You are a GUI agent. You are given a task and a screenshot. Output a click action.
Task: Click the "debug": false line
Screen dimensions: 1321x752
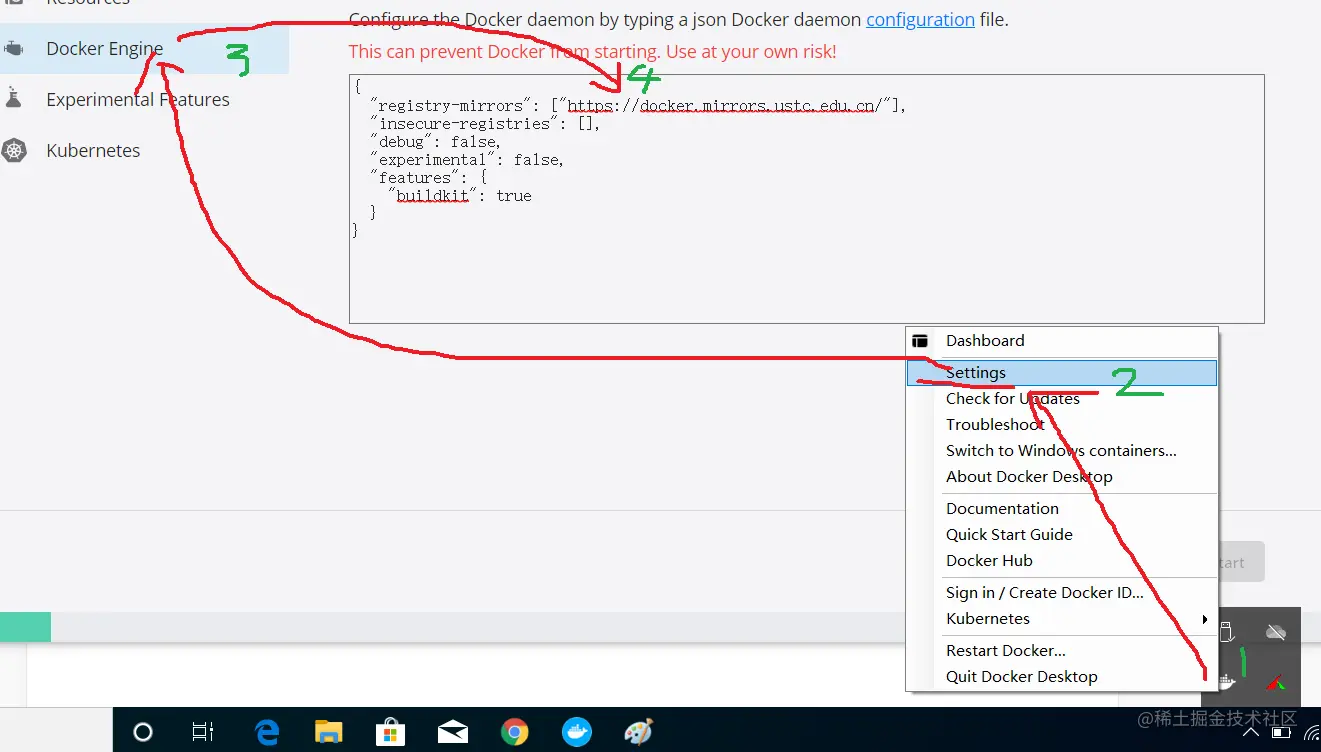[436, 141]
